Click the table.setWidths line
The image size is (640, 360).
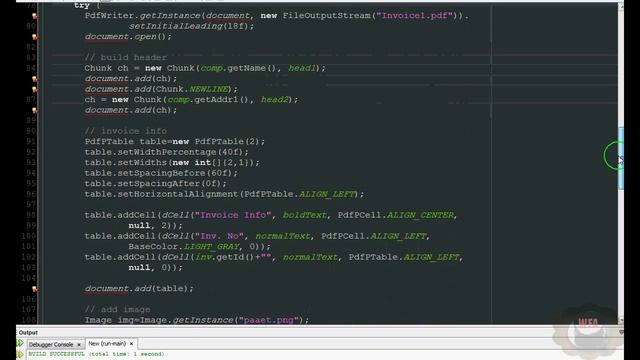click(172, 162)
